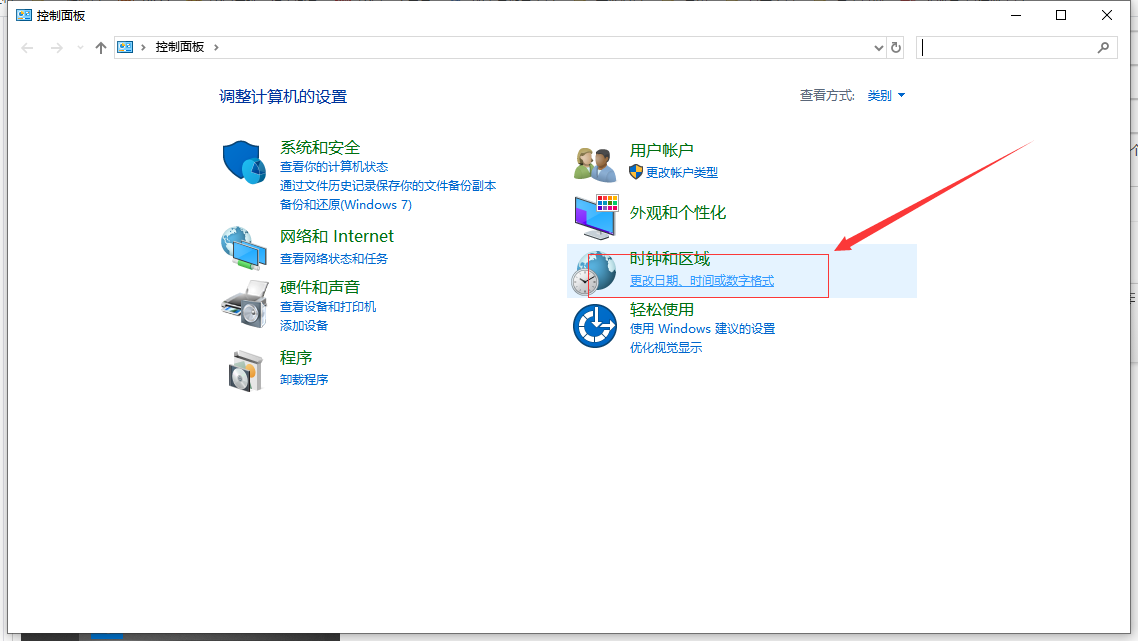Viewport: 1138px width, 641px height.
Task: Click the 外观和个性化 monitor icon
Action: click(594, 213)
